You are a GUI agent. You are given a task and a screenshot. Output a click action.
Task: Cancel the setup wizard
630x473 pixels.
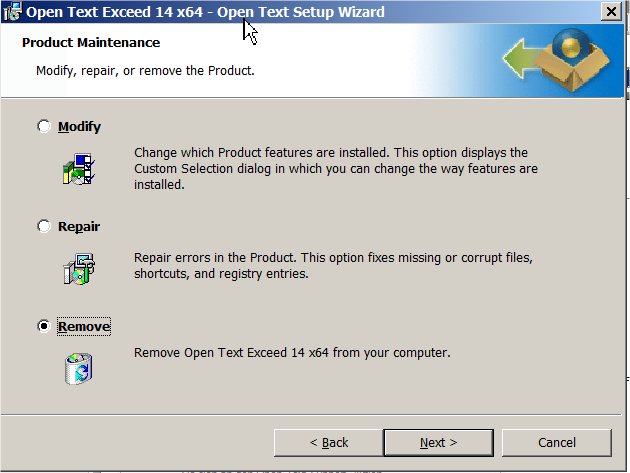tap(557, 442)
